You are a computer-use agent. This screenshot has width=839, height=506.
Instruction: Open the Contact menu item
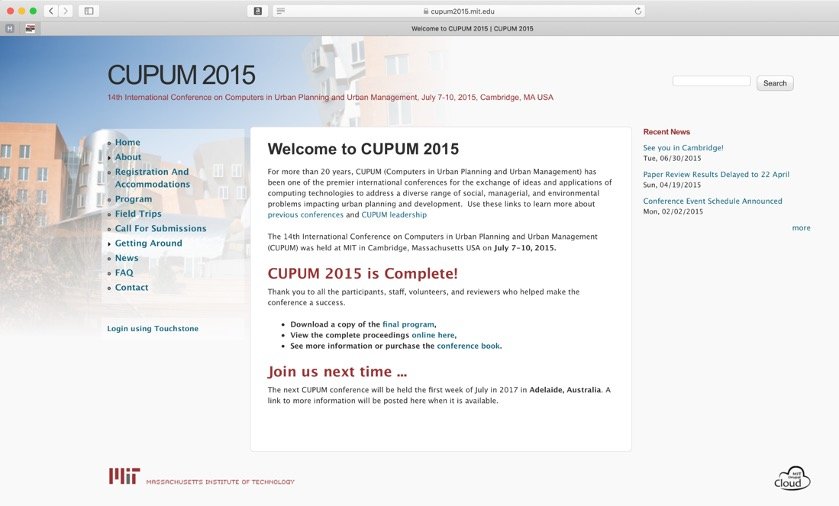tap(131, 288)
